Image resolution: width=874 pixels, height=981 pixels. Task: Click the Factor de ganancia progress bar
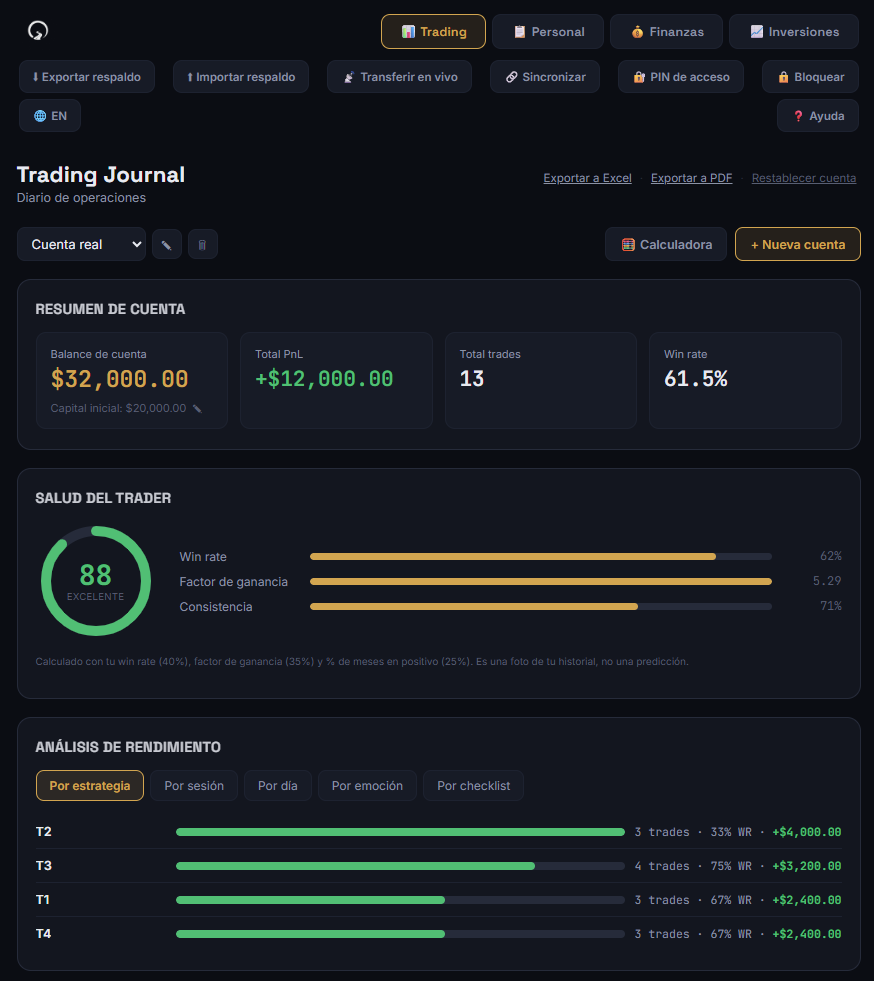tap(541, 581)
